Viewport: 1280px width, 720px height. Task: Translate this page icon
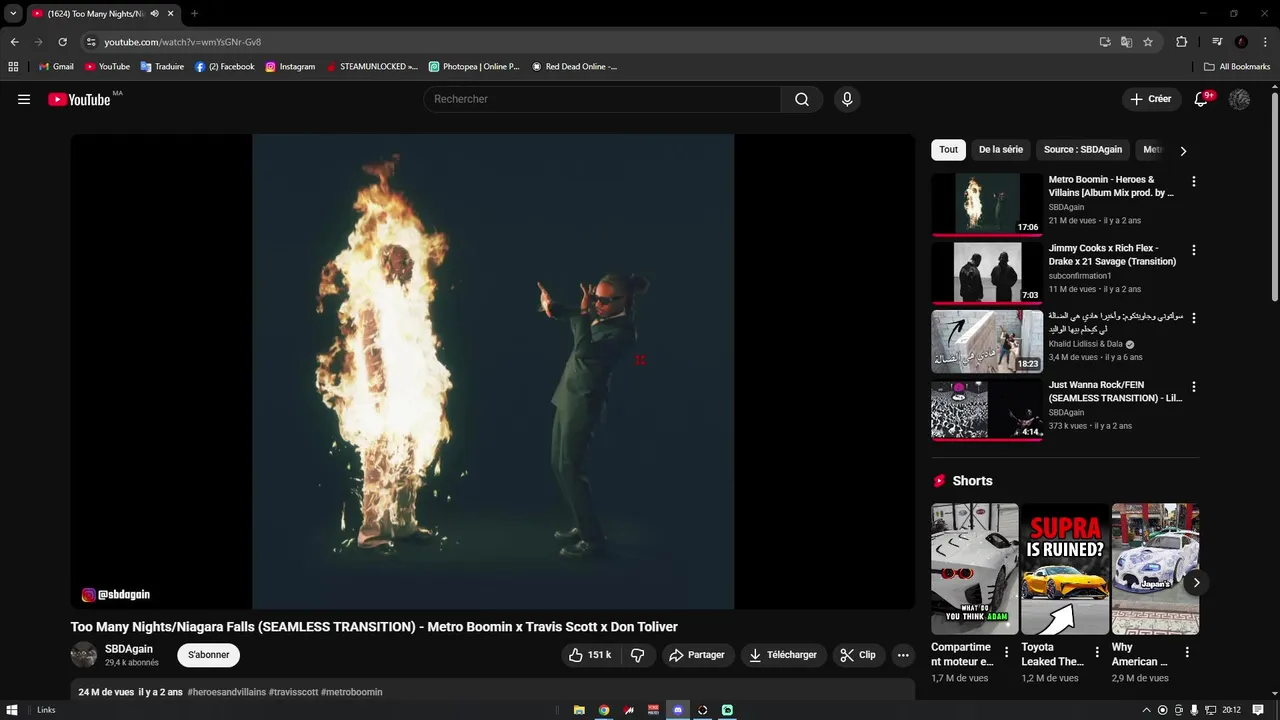pos(1126,42)
